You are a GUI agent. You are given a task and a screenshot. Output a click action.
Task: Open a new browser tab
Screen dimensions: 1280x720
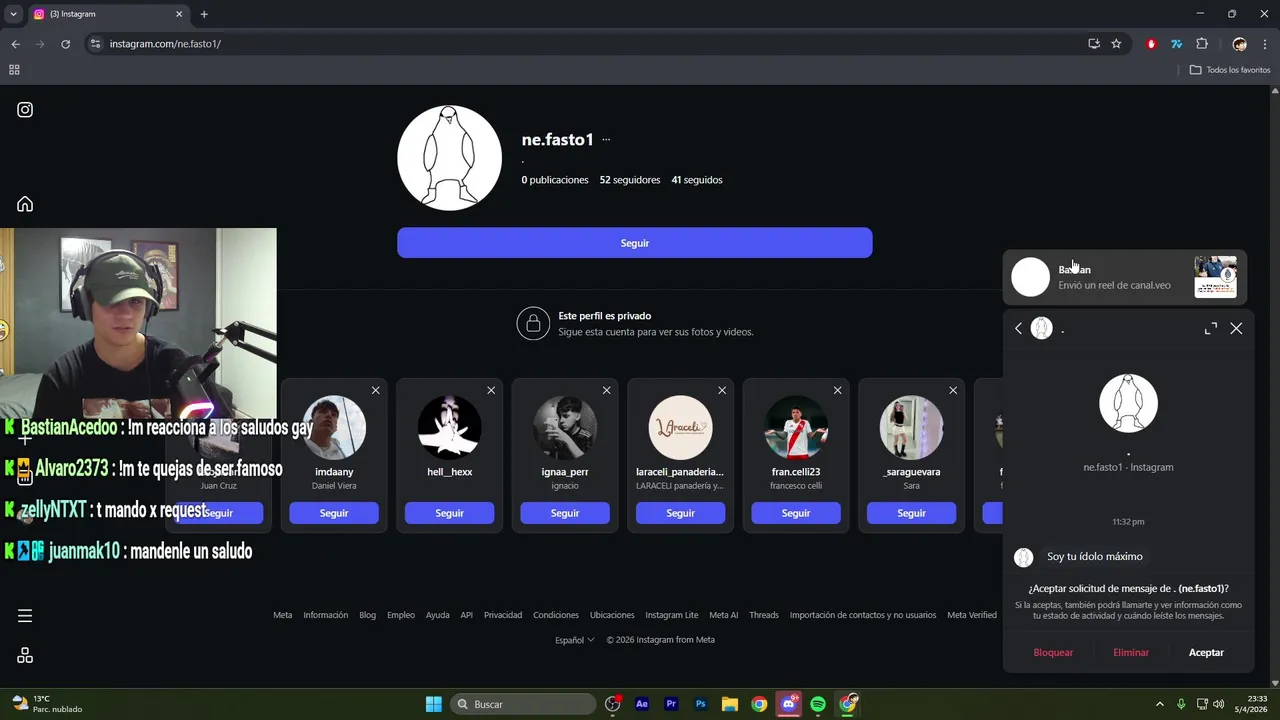(204, 14)
